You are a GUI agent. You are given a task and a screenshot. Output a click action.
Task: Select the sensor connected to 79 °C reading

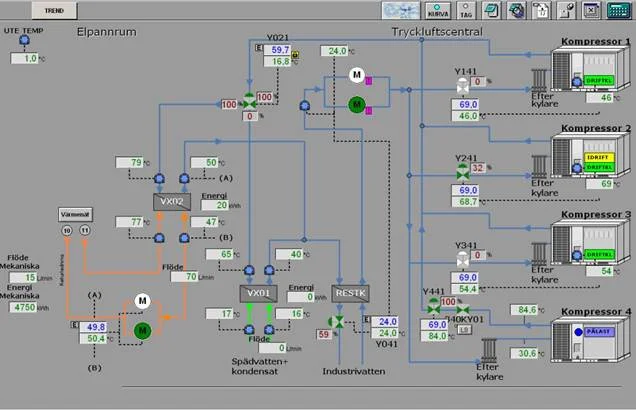coord(159,178)
